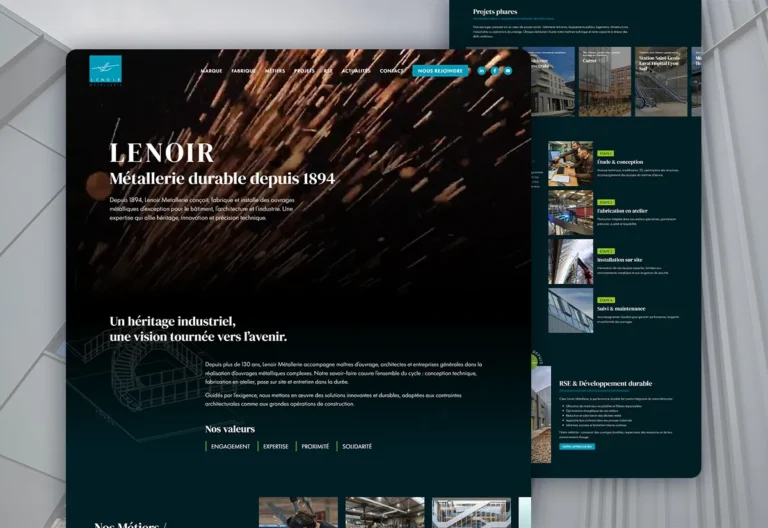Open the Carret project card
The height and width of the screenshot is (528, 768).
605,82
